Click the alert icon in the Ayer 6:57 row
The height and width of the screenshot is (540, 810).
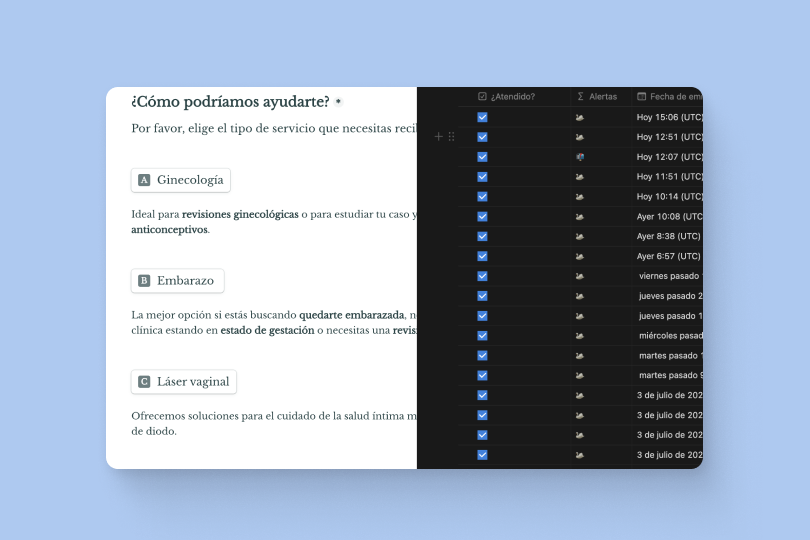click(580, 256)
